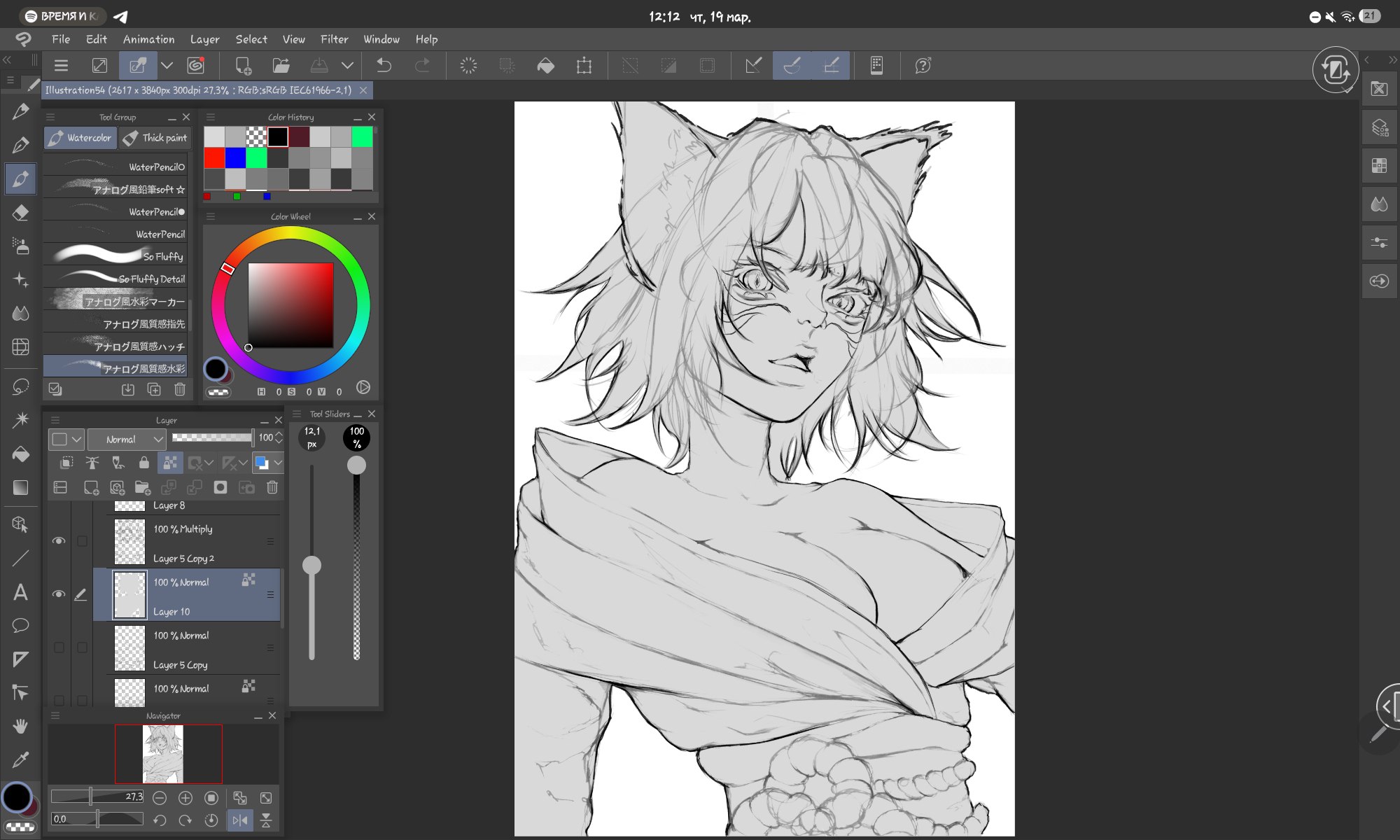Click the Flip horizontal icon in Navigator

pyautogui.click(x=239, y=820)
